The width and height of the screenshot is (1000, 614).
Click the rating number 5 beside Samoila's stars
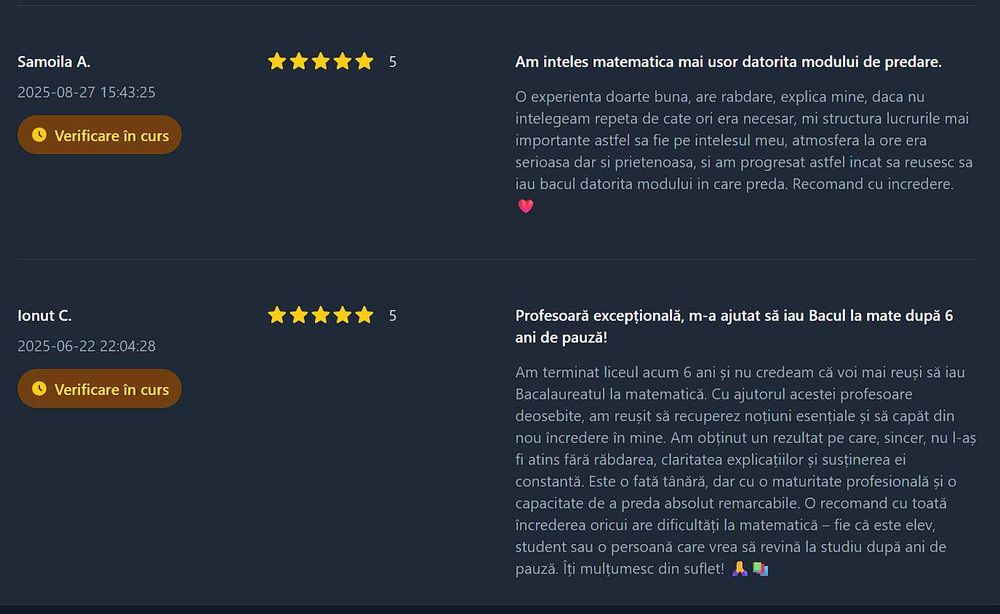tap(393, 62)
